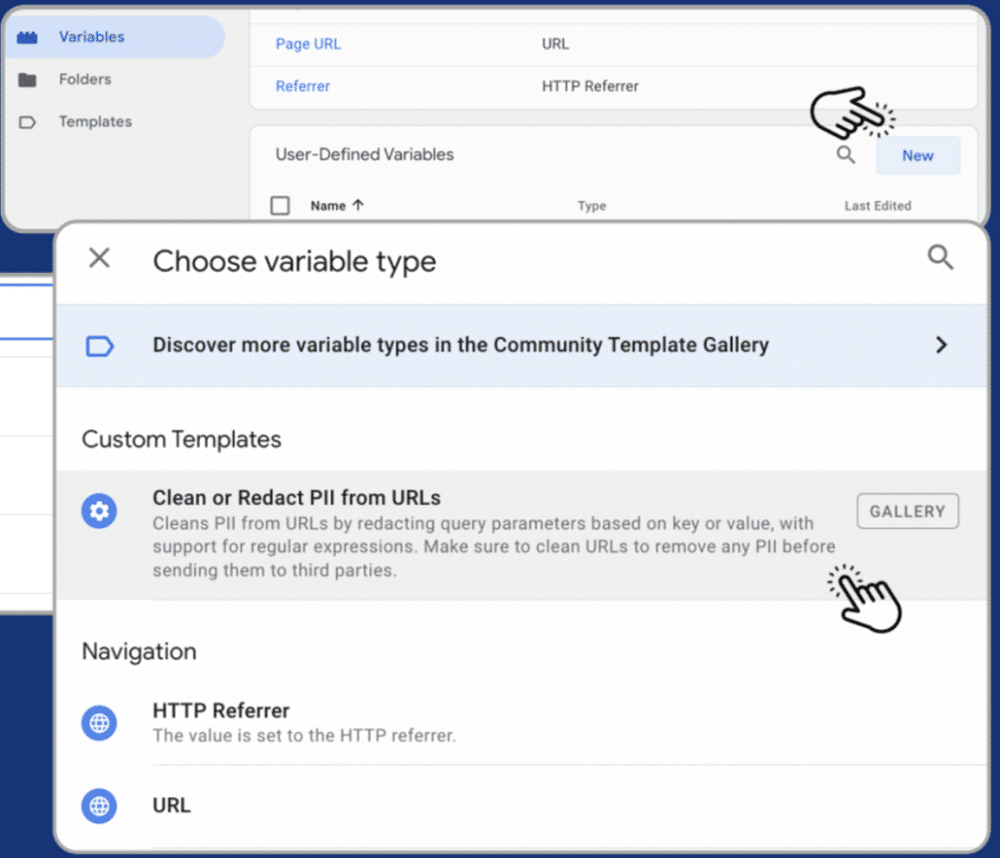Click HTTP Referrer type in Referrer row
The image size is (1000, 858).
click(x=590, y=86)
